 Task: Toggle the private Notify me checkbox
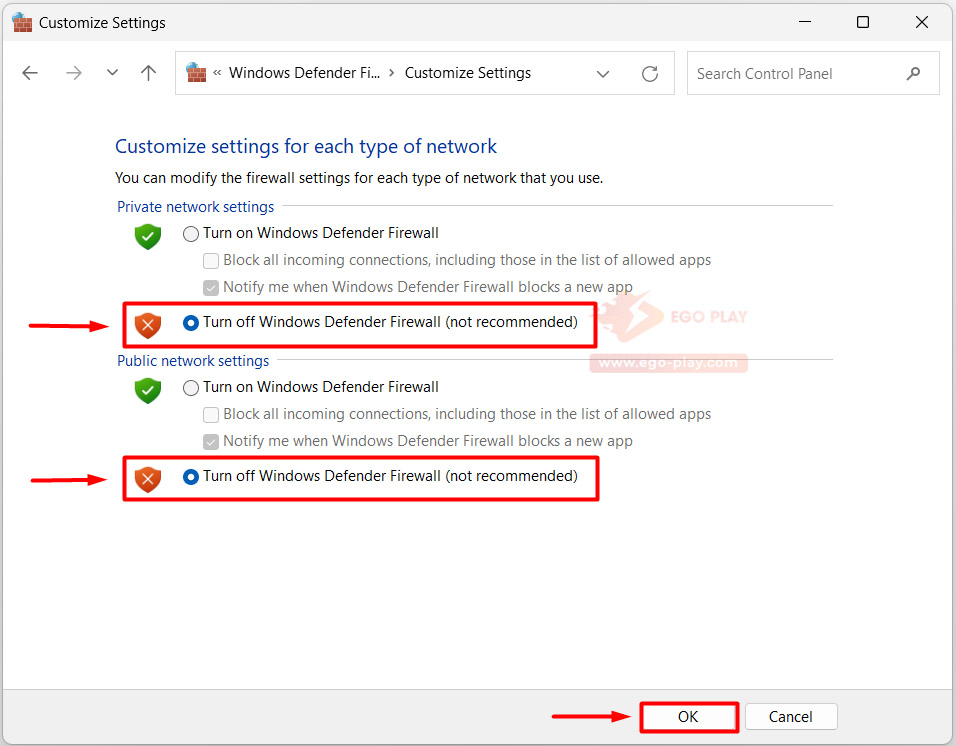click(210, 288)
